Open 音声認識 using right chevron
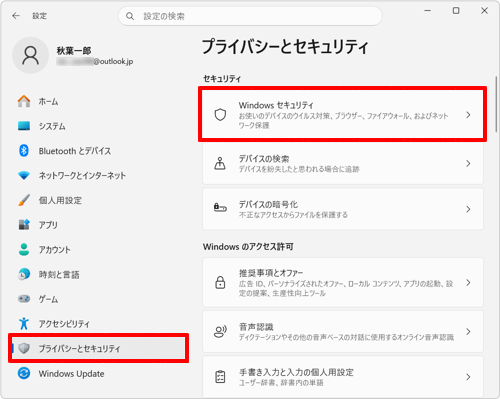The height and width of the screenshot is (399, 500). click(x=468, y=331)
